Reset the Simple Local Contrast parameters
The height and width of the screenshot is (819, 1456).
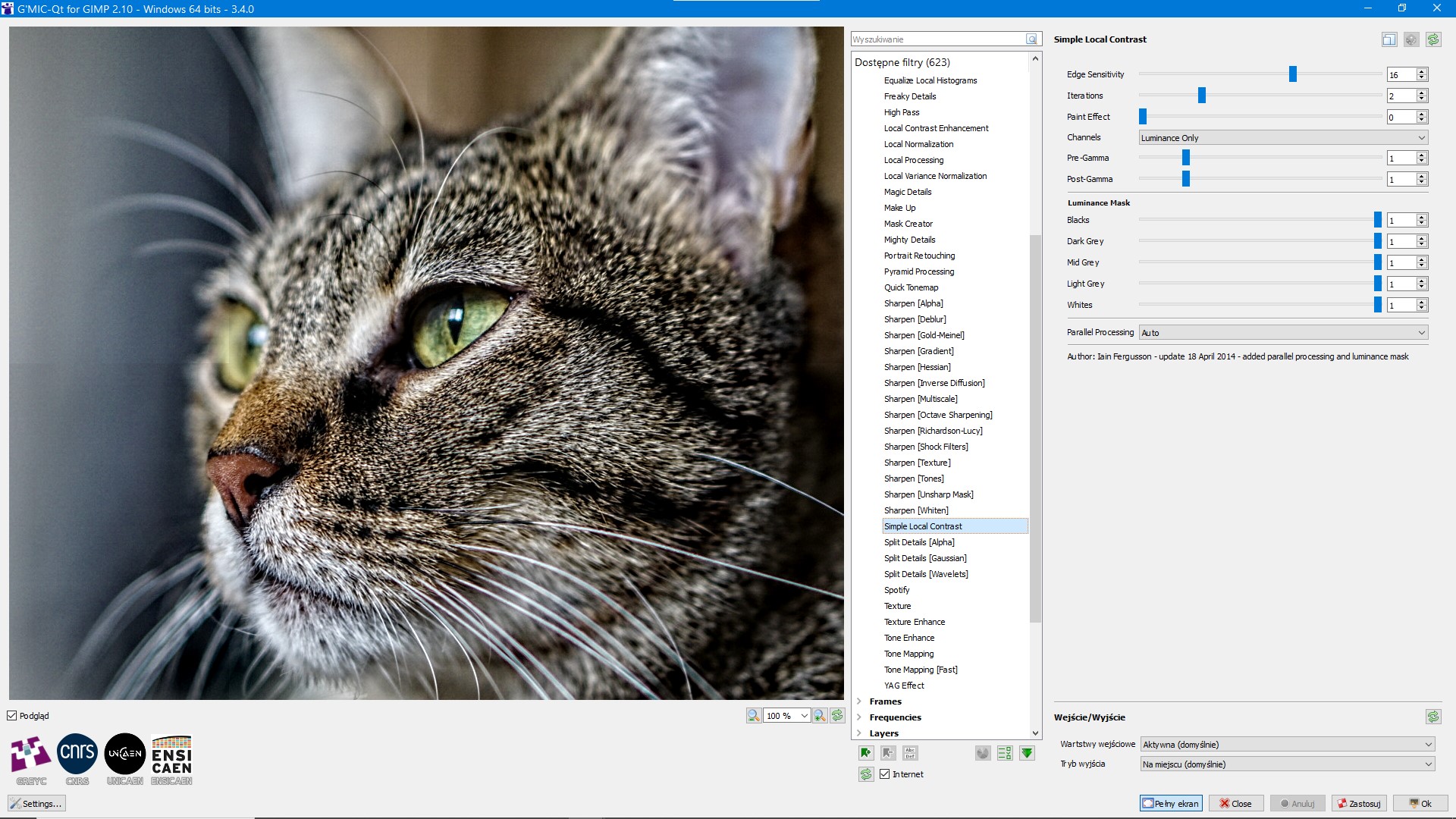pos(1432,39)
